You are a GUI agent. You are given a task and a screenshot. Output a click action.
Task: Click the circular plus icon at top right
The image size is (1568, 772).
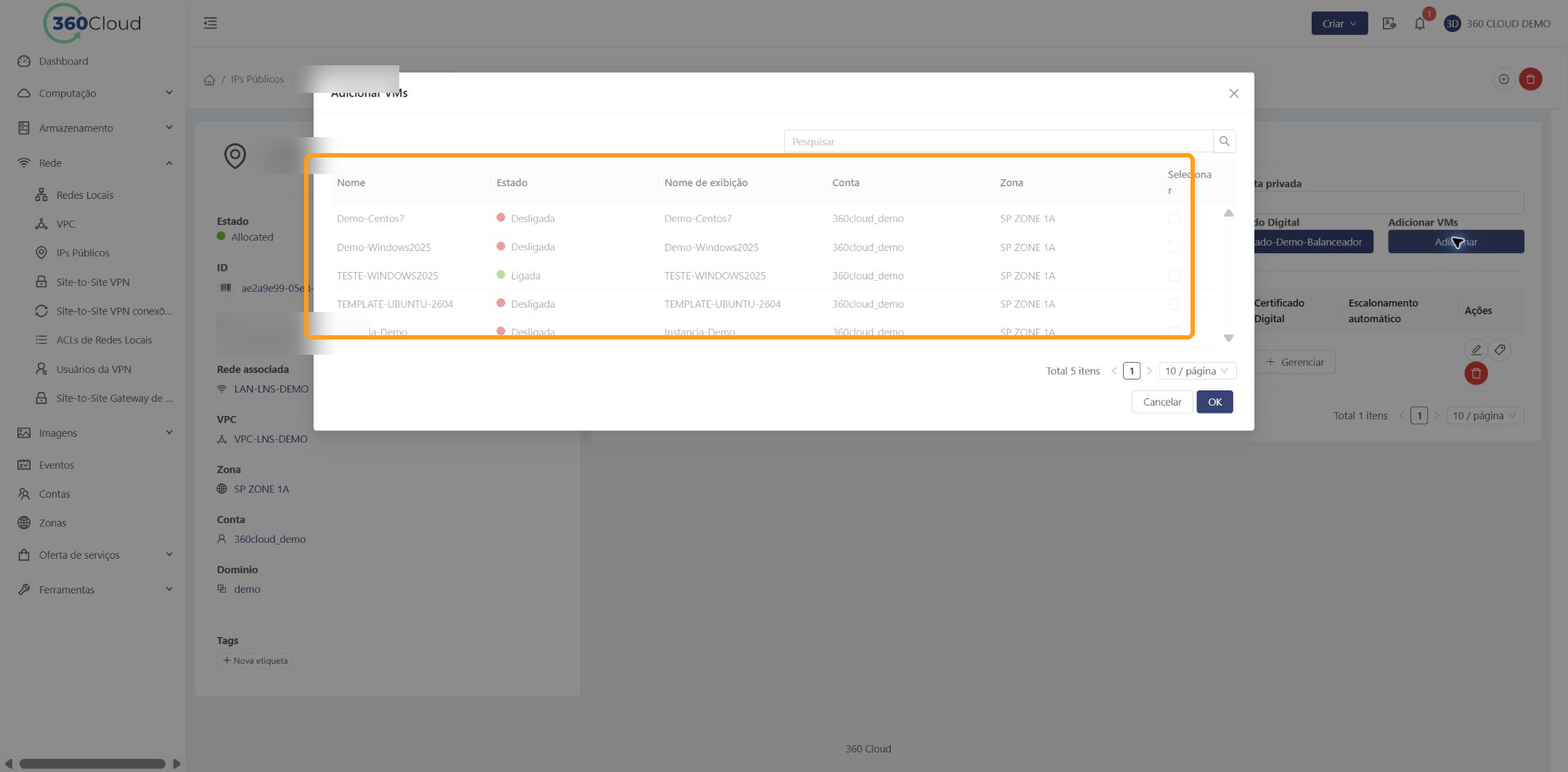click(x=1503, y=79)
